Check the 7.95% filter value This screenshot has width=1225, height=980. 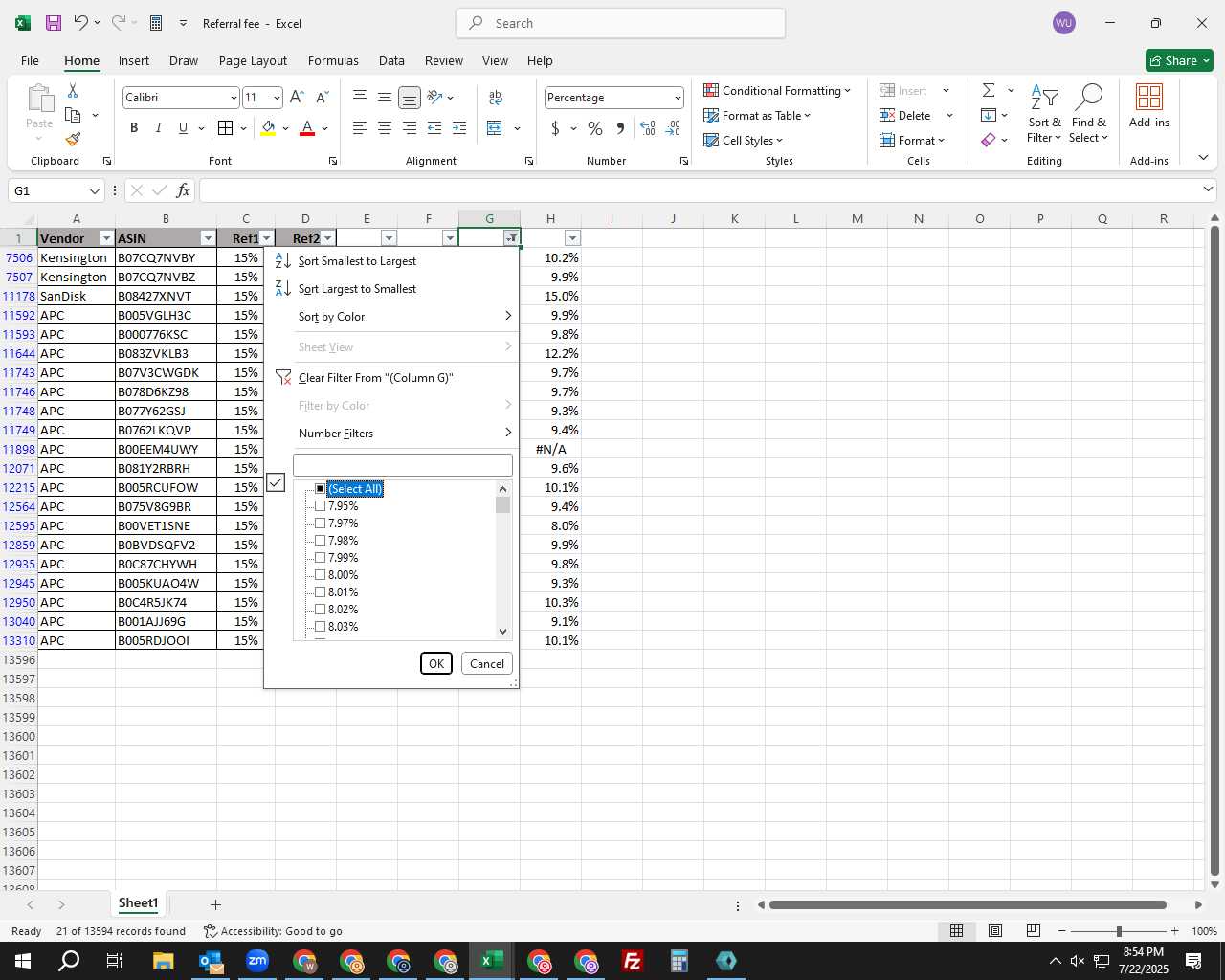(x=321, y=506)
